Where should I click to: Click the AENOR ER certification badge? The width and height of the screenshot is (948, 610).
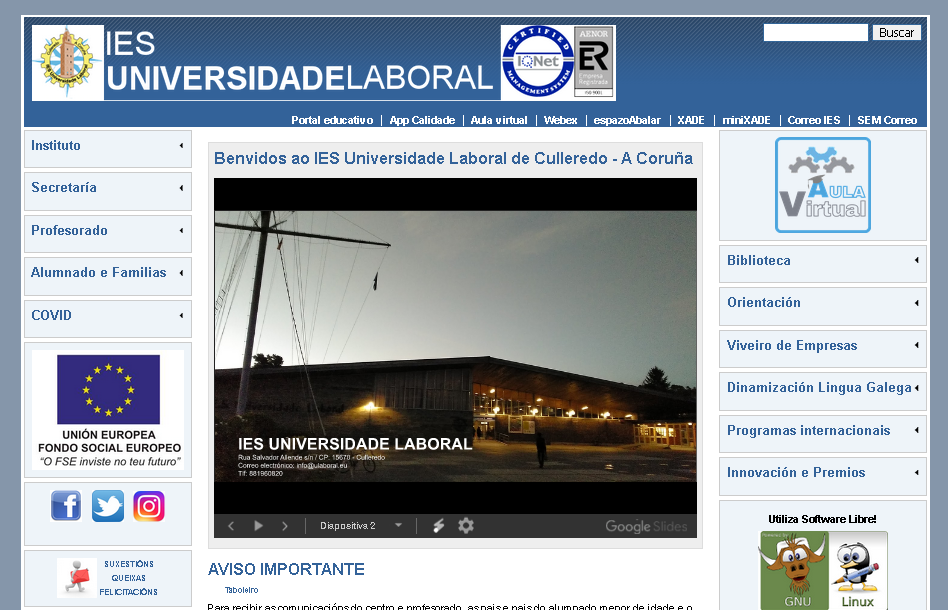594,62
